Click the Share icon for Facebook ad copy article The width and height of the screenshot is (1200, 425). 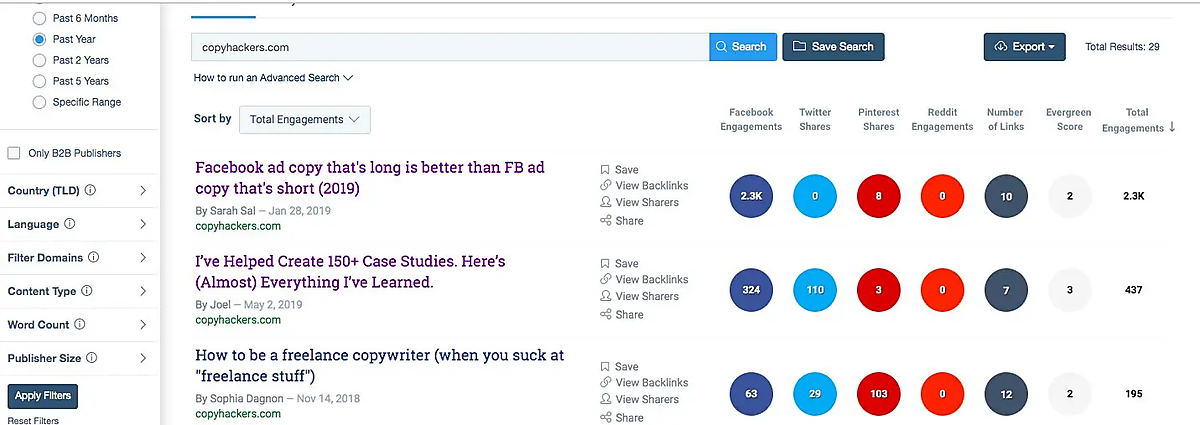click(x=605, y=221)
